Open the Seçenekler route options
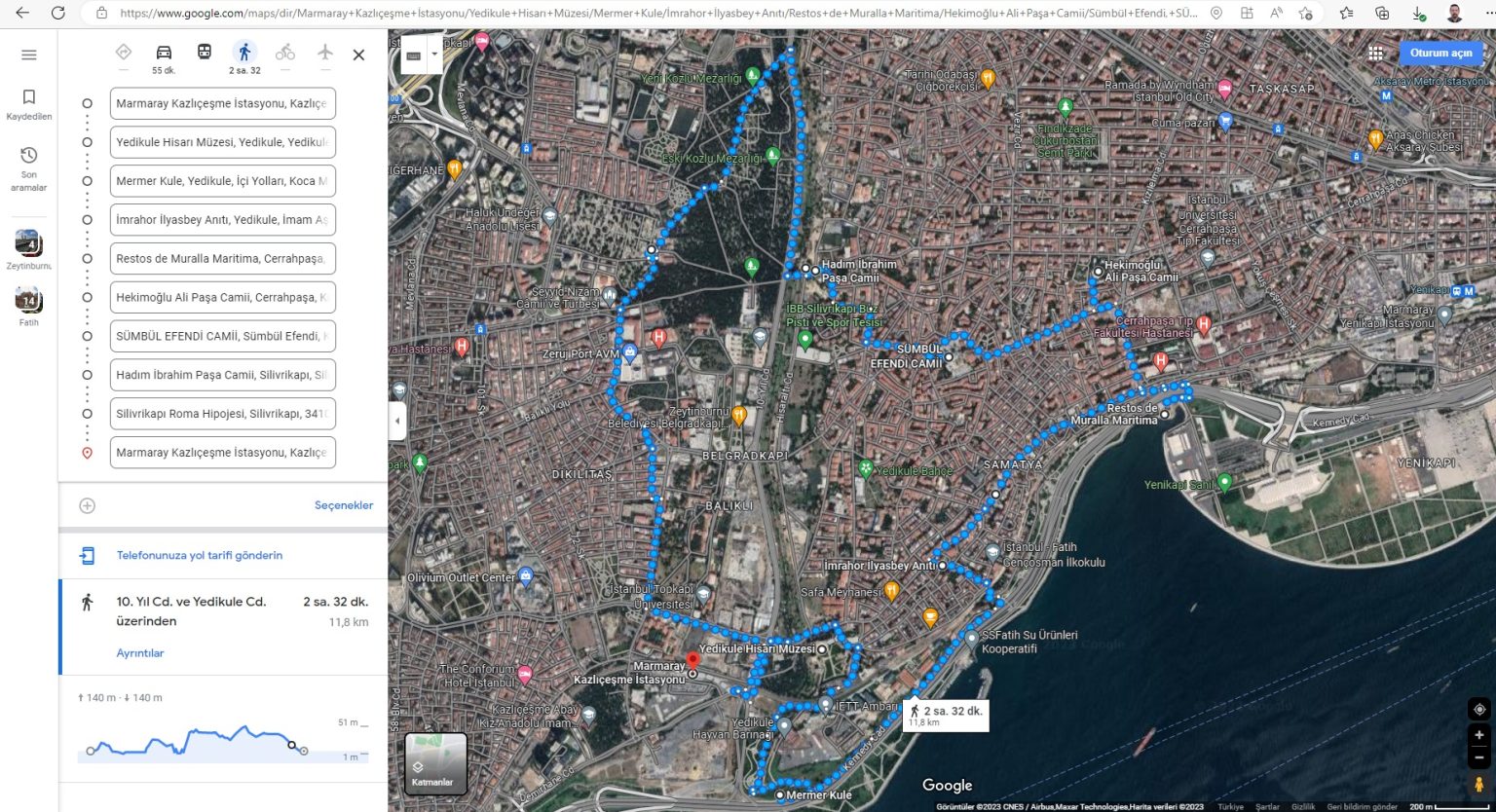Viewport: 1496px width, 812px height. (x=344, y=504)
